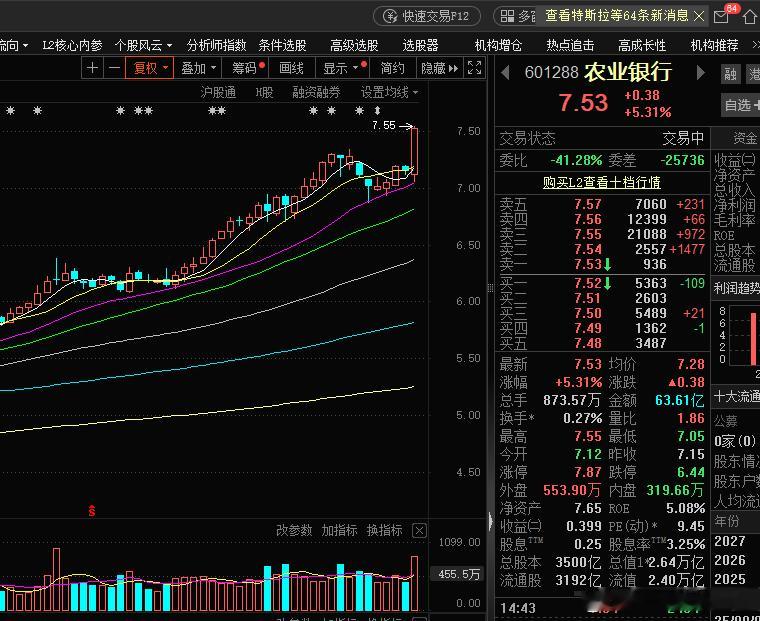Viewport: 760px width, 621px height.
Task: Click the 7.55 high price label on chart
Action: 384,126
